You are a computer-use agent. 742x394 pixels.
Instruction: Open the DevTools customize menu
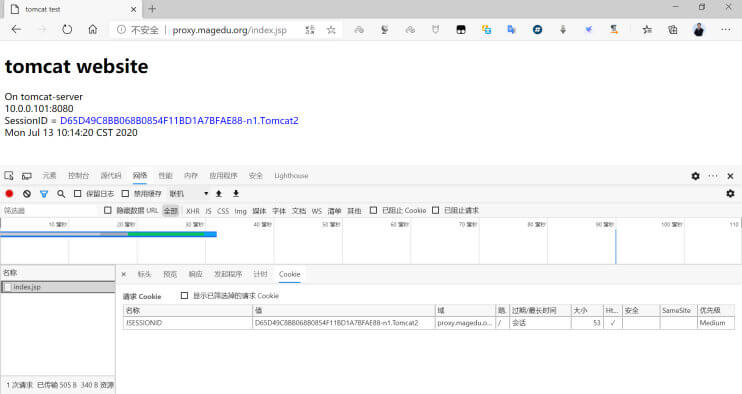click(713, 176)
